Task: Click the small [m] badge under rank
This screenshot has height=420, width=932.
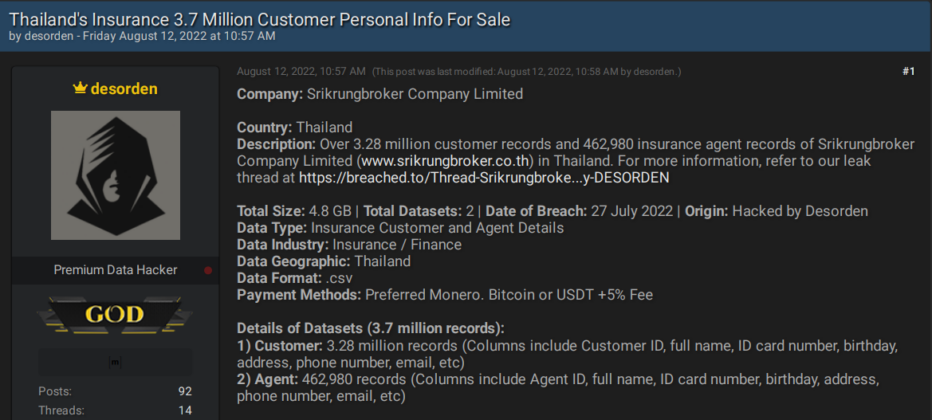Action: pyautogui.click(x=115, y=362)
